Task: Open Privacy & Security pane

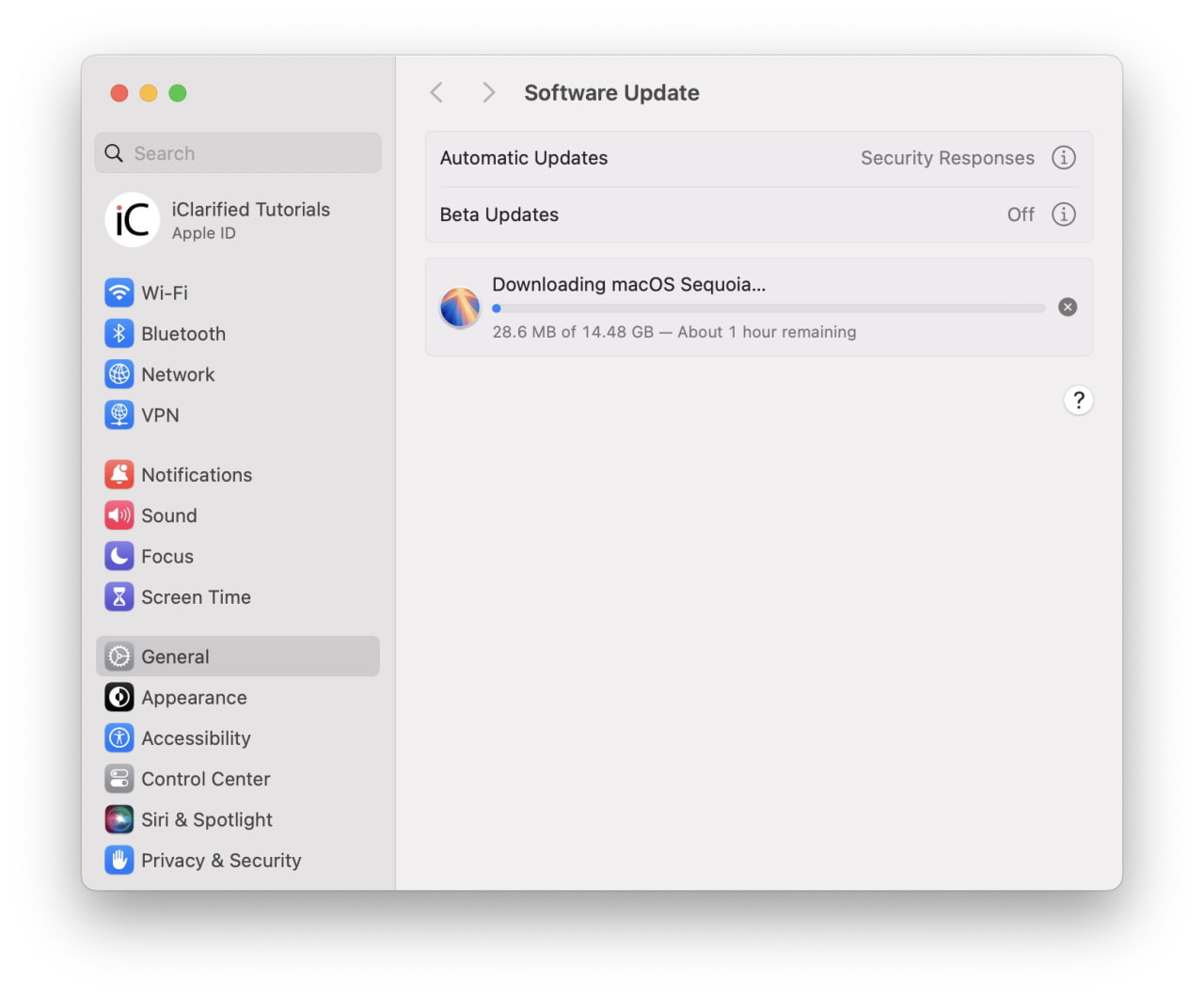Action: click(x=220, y=861)
